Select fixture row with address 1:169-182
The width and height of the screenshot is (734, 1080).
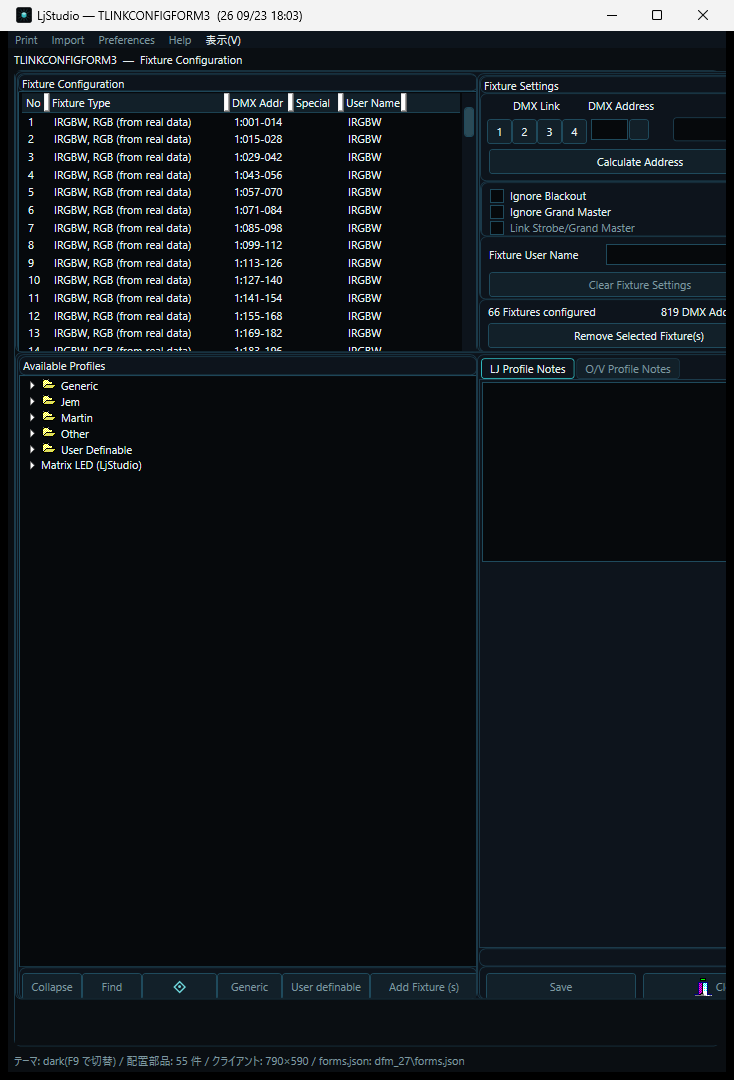[x=241, y=333]
